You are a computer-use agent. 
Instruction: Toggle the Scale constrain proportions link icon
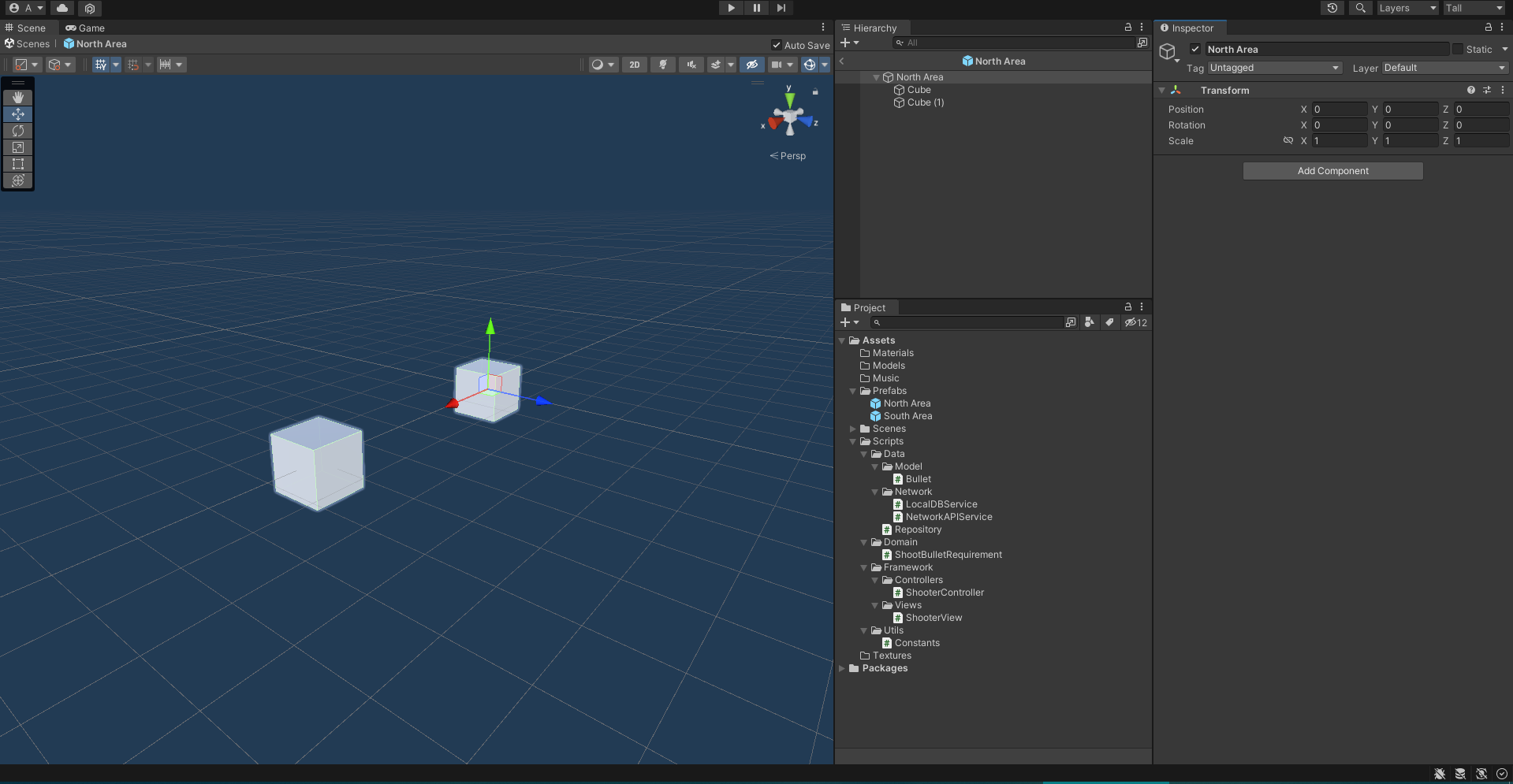[x=1288, y=140]
